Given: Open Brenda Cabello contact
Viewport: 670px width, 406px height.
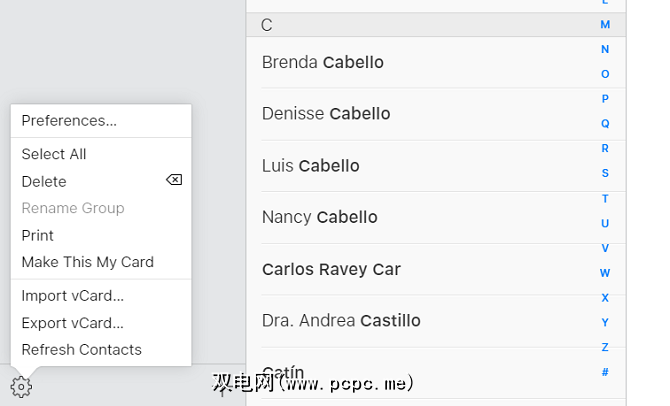Looking at the screenshot, I should 323,62.
